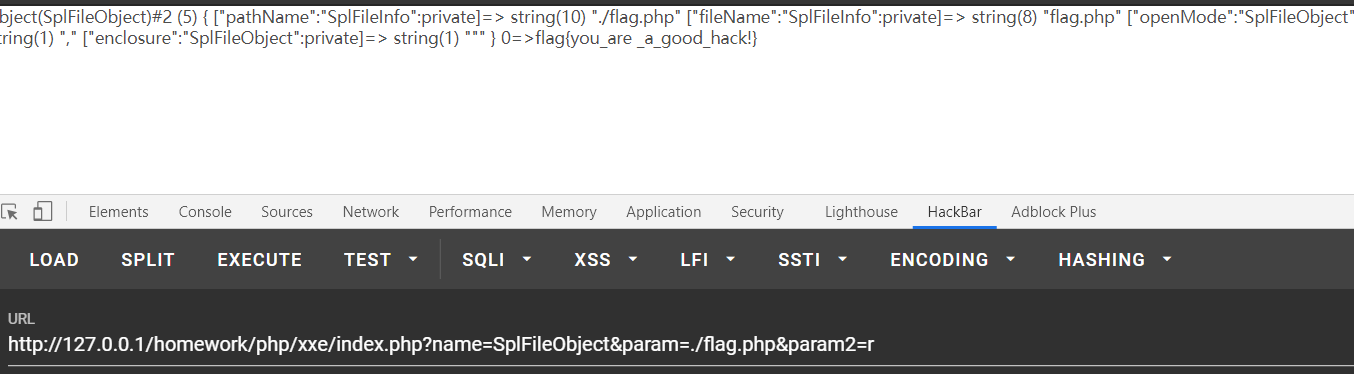This screenshot has height=374, width=1354.
Task: Expand the LFI dropdown menu
Action: click(708, 260)
